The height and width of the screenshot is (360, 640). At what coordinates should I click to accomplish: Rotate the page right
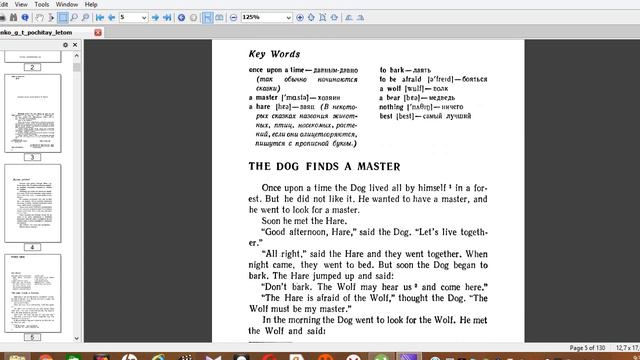360,18
